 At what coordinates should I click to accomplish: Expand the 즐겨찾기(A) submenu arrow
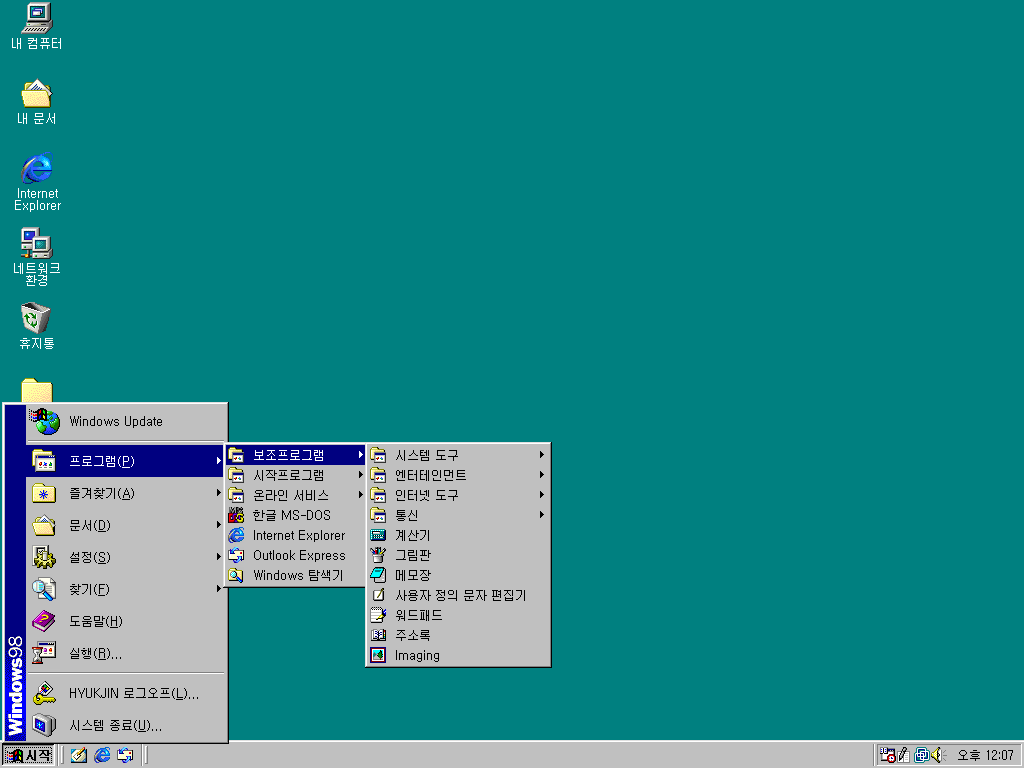[x=218, y=492]
